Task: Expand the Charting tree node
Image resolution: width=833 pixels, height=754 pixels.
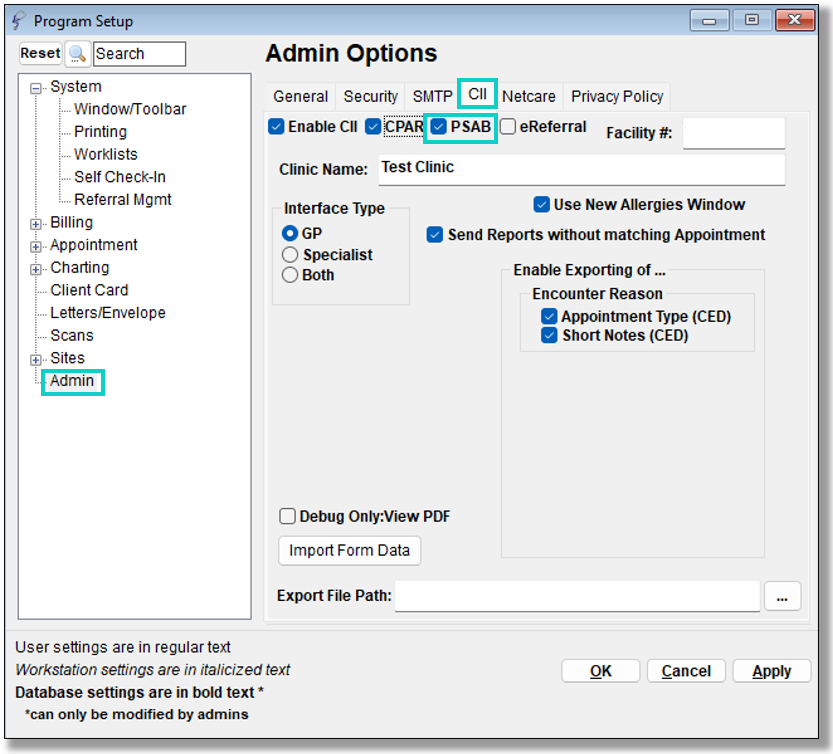Action: [x=37, y=268]
